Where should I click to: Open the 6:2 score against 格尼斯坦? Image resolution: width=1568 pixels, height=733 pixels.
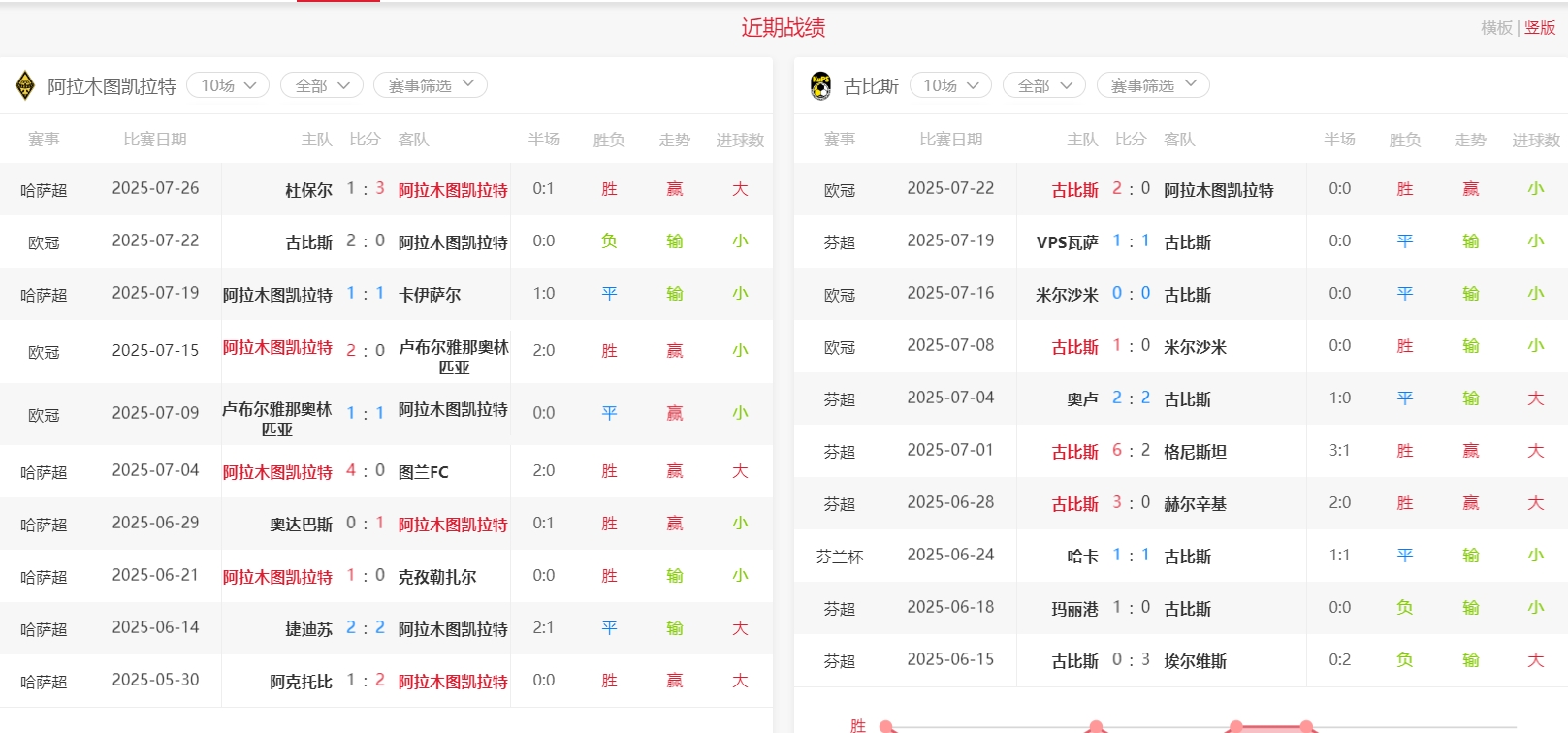point(1131,451)
